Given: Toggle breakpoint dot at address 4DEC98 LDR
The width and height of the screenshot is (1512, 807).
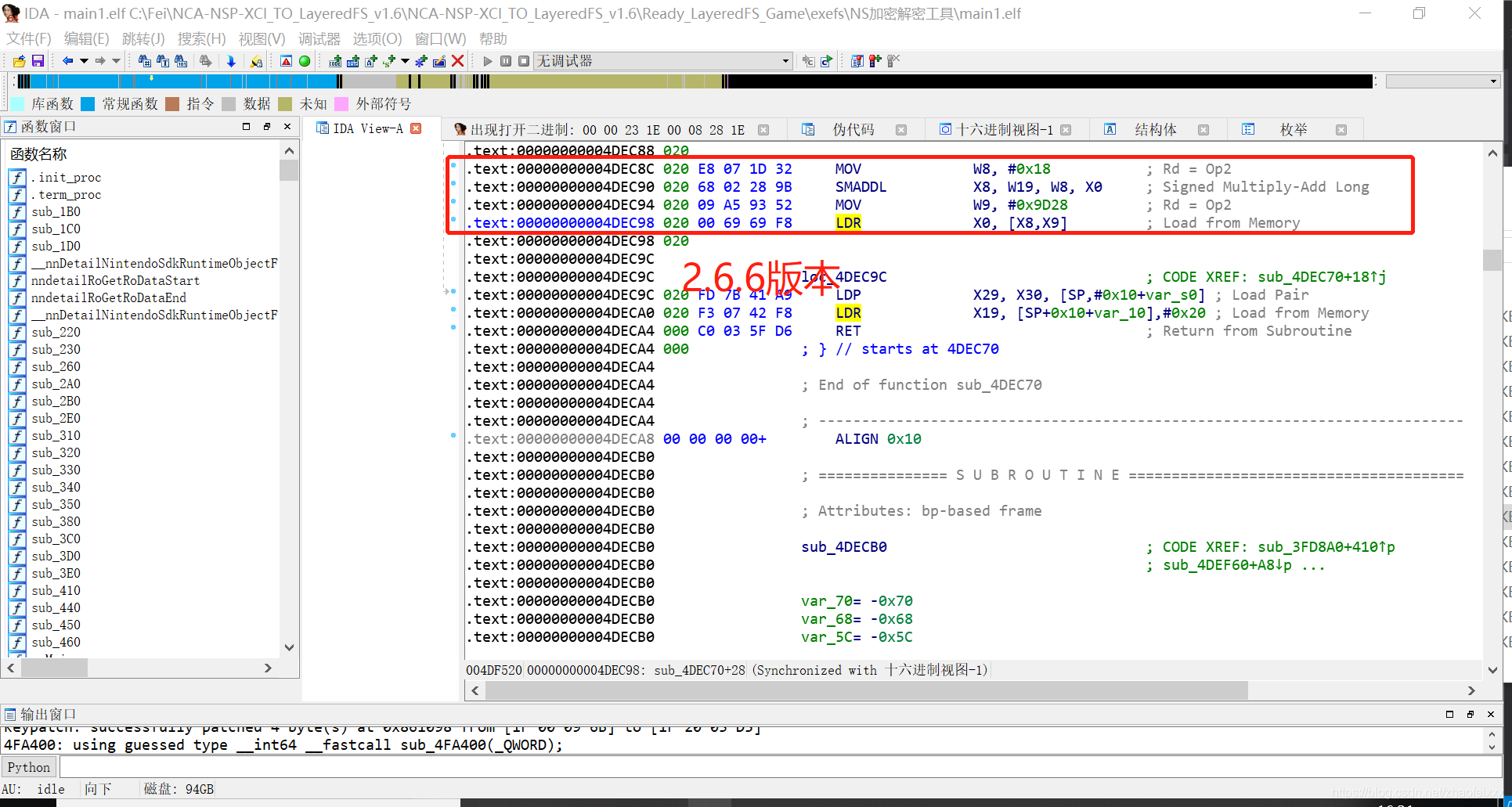Looking at the screenshot, I should [x=453, y=219].
